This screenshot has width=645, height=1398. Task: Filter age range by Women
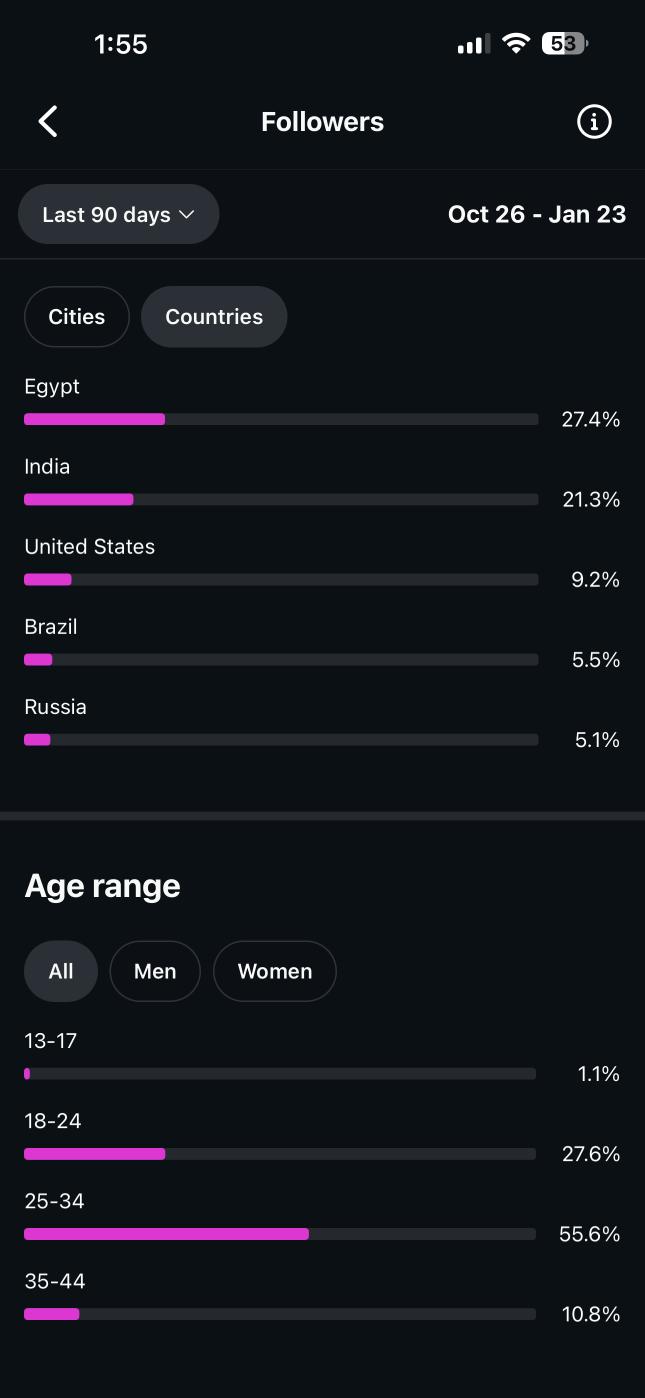click(275, 971)
